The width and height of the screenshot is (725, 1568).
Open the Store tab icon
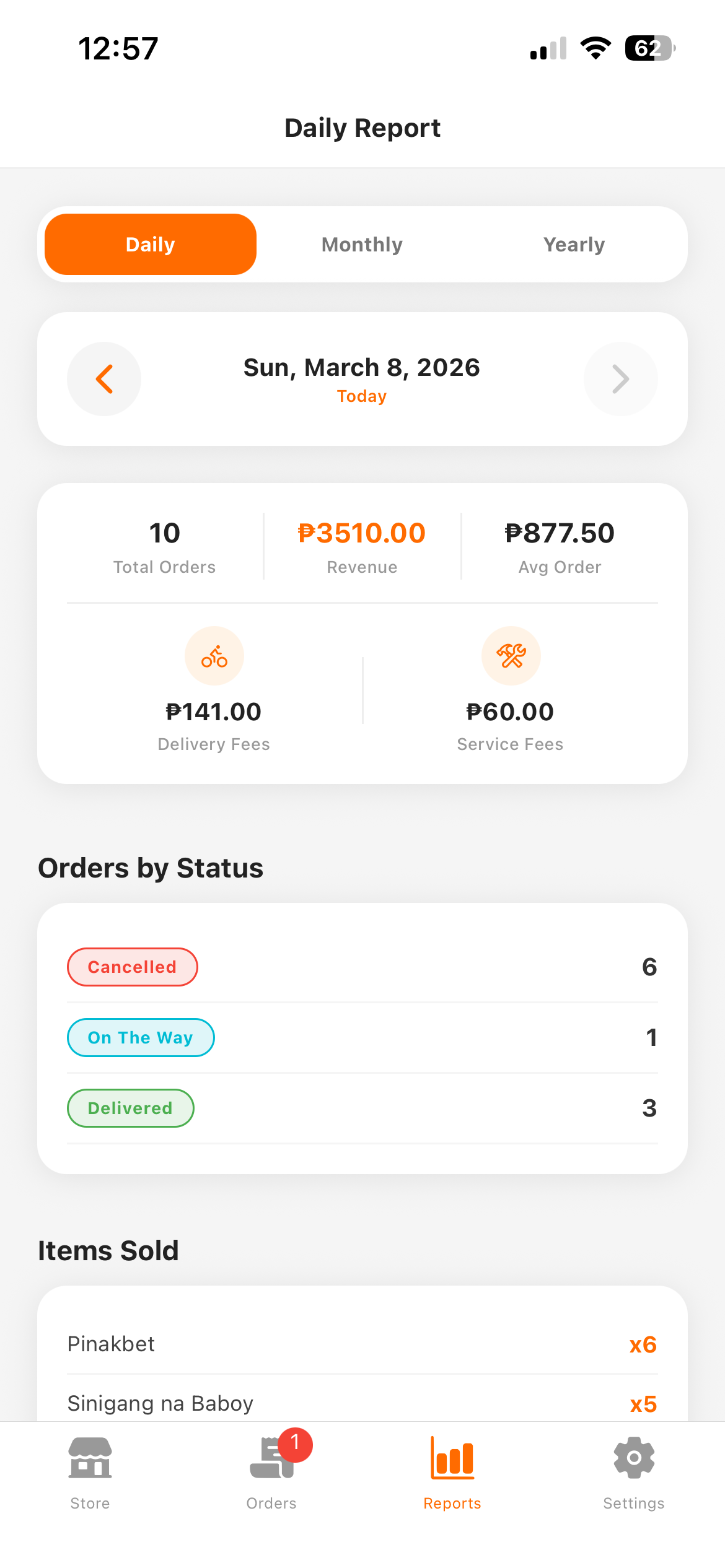[90, 1459]
